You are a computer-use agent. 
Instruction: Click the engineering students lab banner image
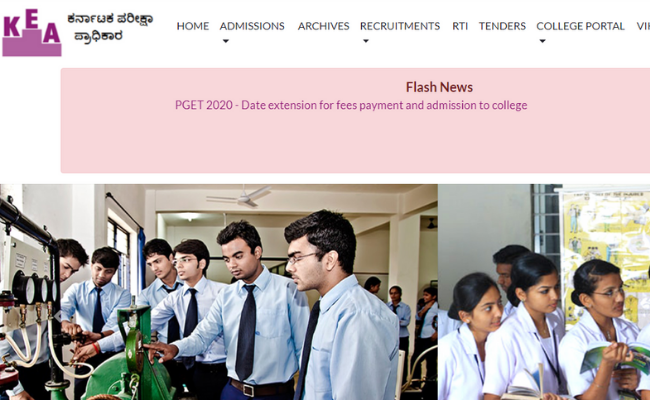(218, 292)
